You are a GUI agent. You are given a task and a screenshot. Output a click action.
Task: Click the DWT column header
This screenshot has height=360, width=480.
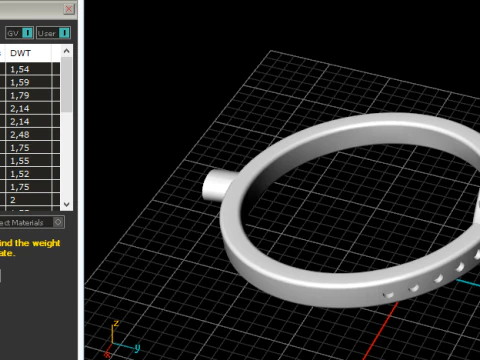click(x=28, y=53)
